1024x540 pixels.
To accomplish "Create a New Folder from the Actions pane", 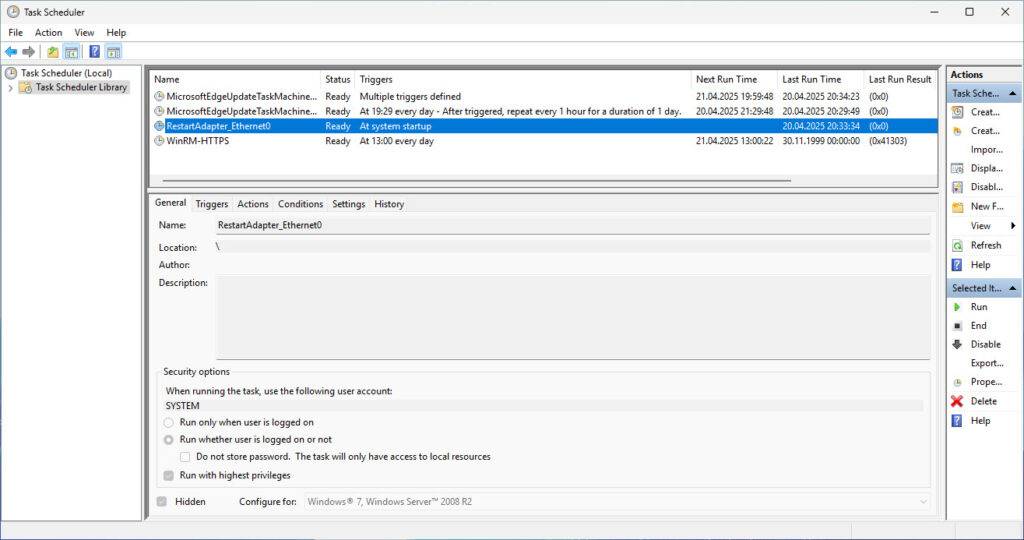I will point(986,206).
